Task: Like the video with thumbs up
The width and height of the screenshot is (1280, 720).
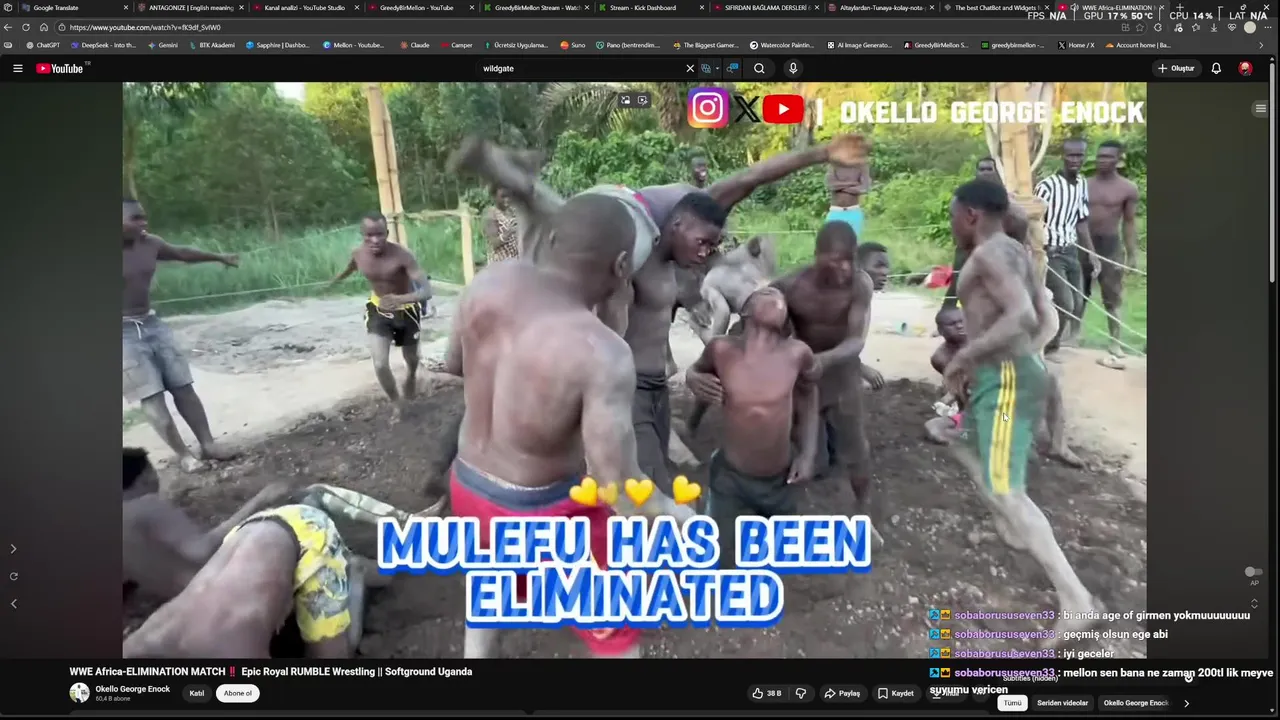Action: [767, 693]
